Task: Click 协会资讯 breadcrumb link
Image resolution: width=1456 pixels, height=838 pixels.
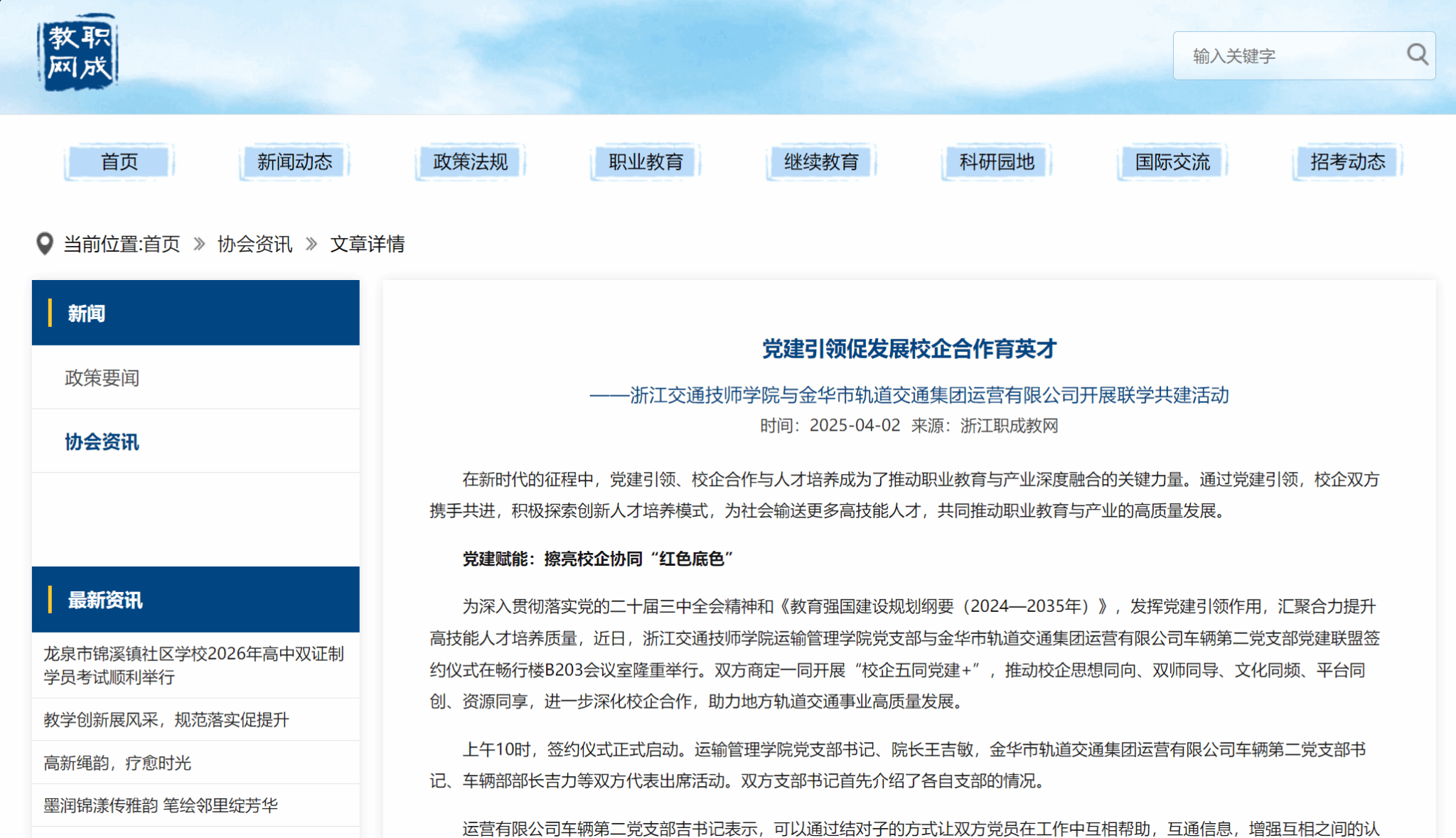Action: 255,245
